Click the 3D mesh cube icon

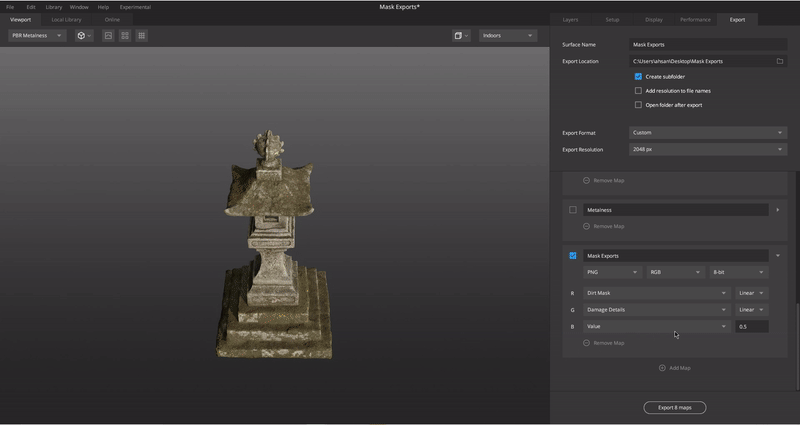coord(81,35)
